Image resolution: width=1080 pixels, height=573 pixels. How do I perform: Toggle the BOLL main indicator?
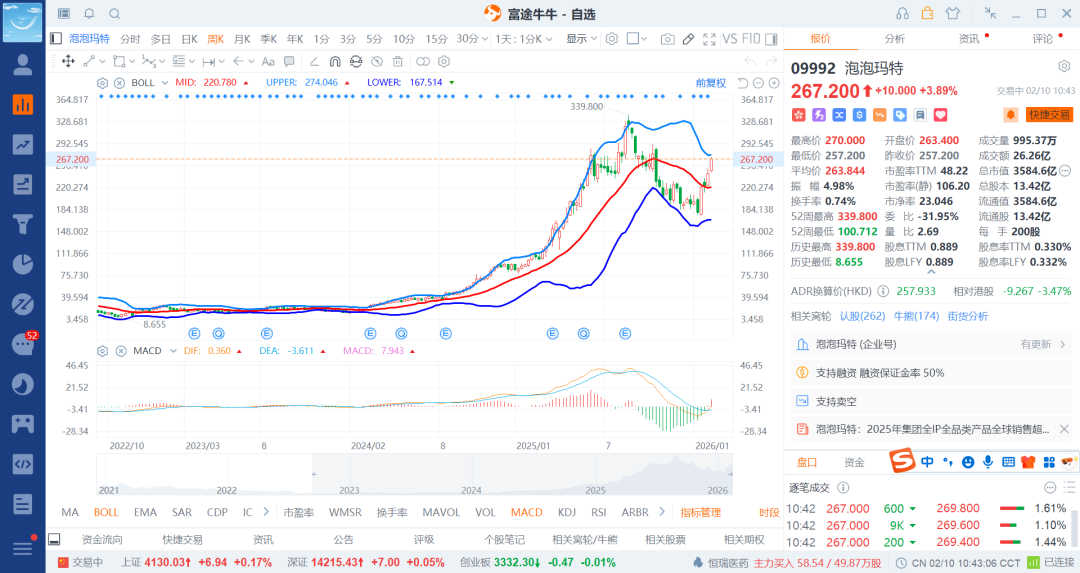point(106,512)
